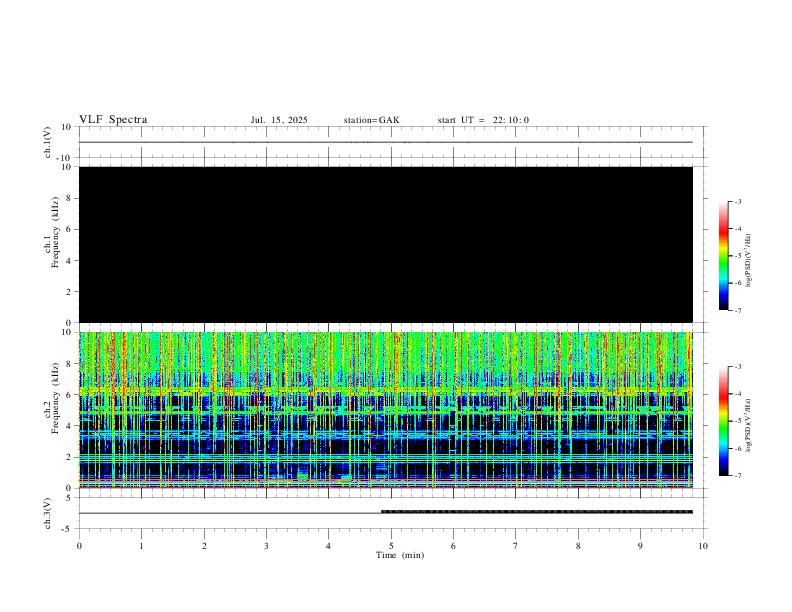Click the "2" kHz tick of ch.2 spectrogram
792x612 pixels.
70,457
